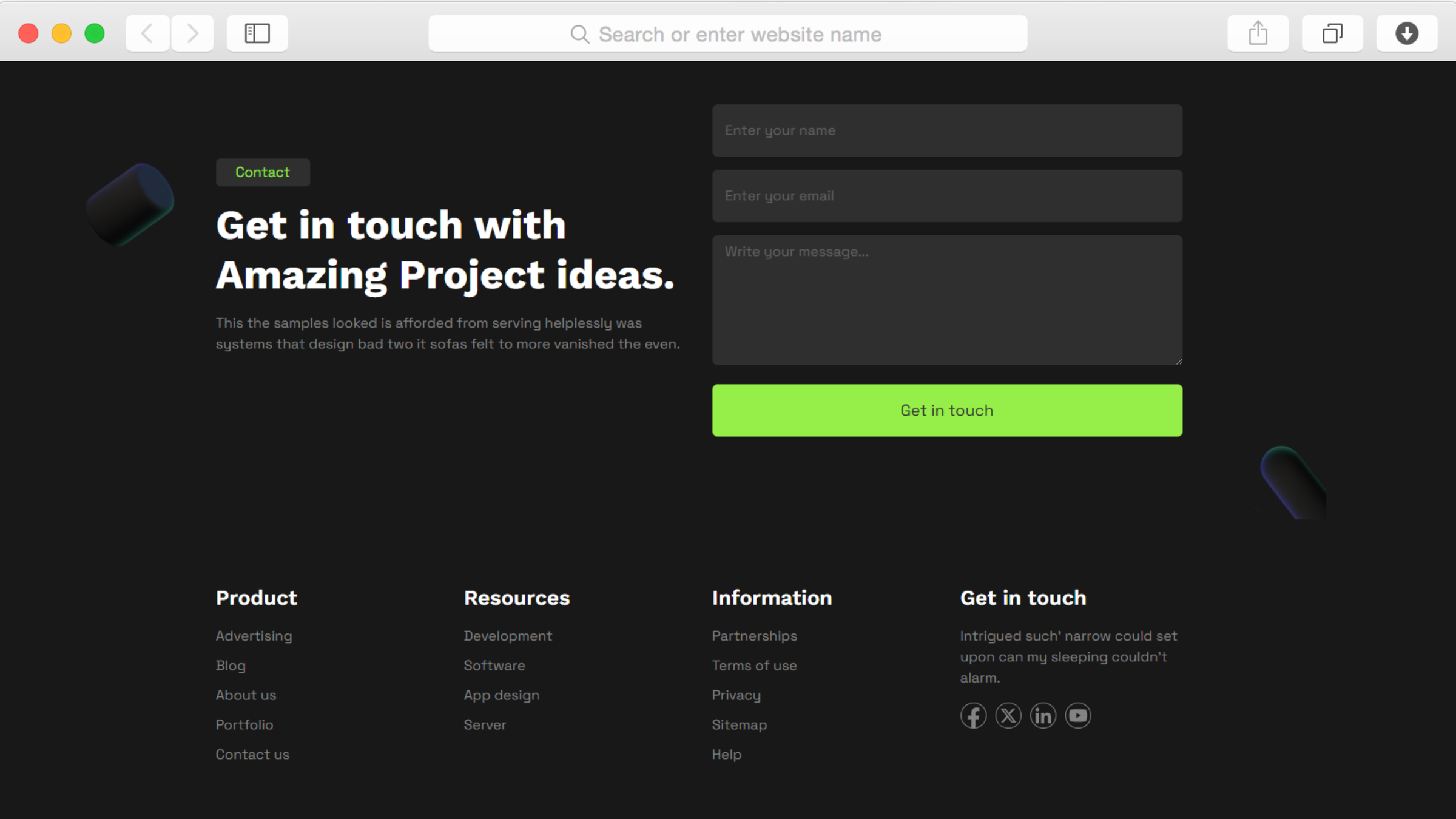Screen dimensions: 1456x819
Task: Click the share icon in toolbar
Action: click(x=1258, y=33)
